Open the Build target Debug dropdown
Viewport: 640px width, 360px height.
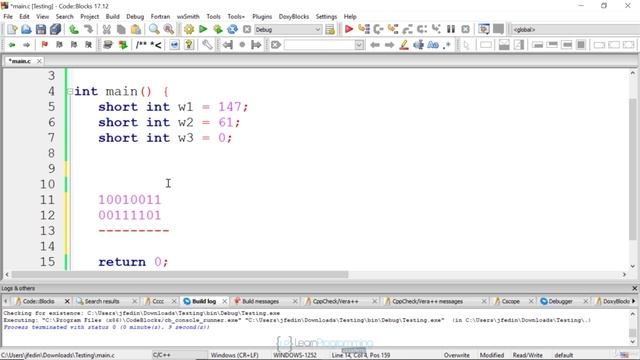288,29
